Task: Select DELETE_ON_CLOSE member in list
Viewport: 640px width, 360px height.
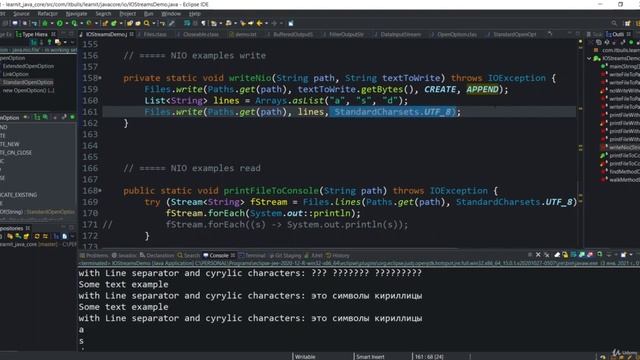Action: pos(16,152)
